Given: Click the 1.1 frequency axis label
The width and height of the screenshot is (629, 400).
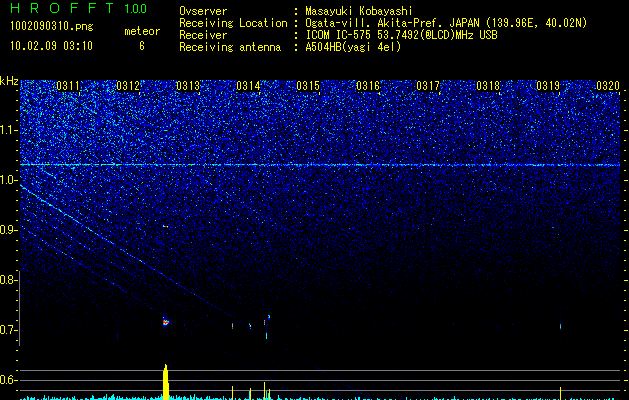Looking at the screenshot, I should point(8,130).
